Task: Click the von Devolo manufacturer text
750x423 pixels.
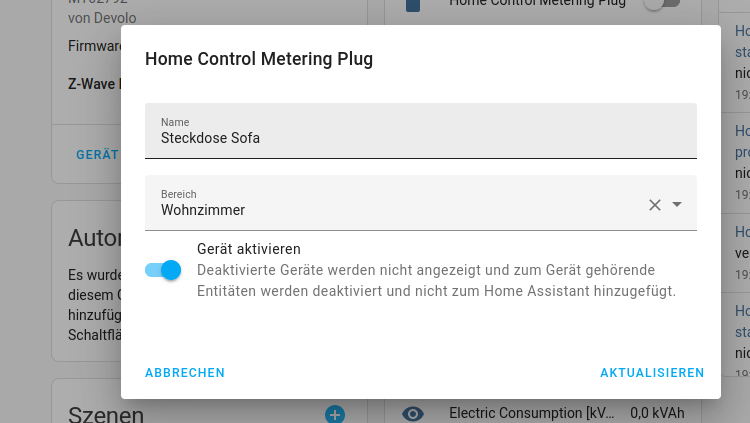Action: click(102, 18)
